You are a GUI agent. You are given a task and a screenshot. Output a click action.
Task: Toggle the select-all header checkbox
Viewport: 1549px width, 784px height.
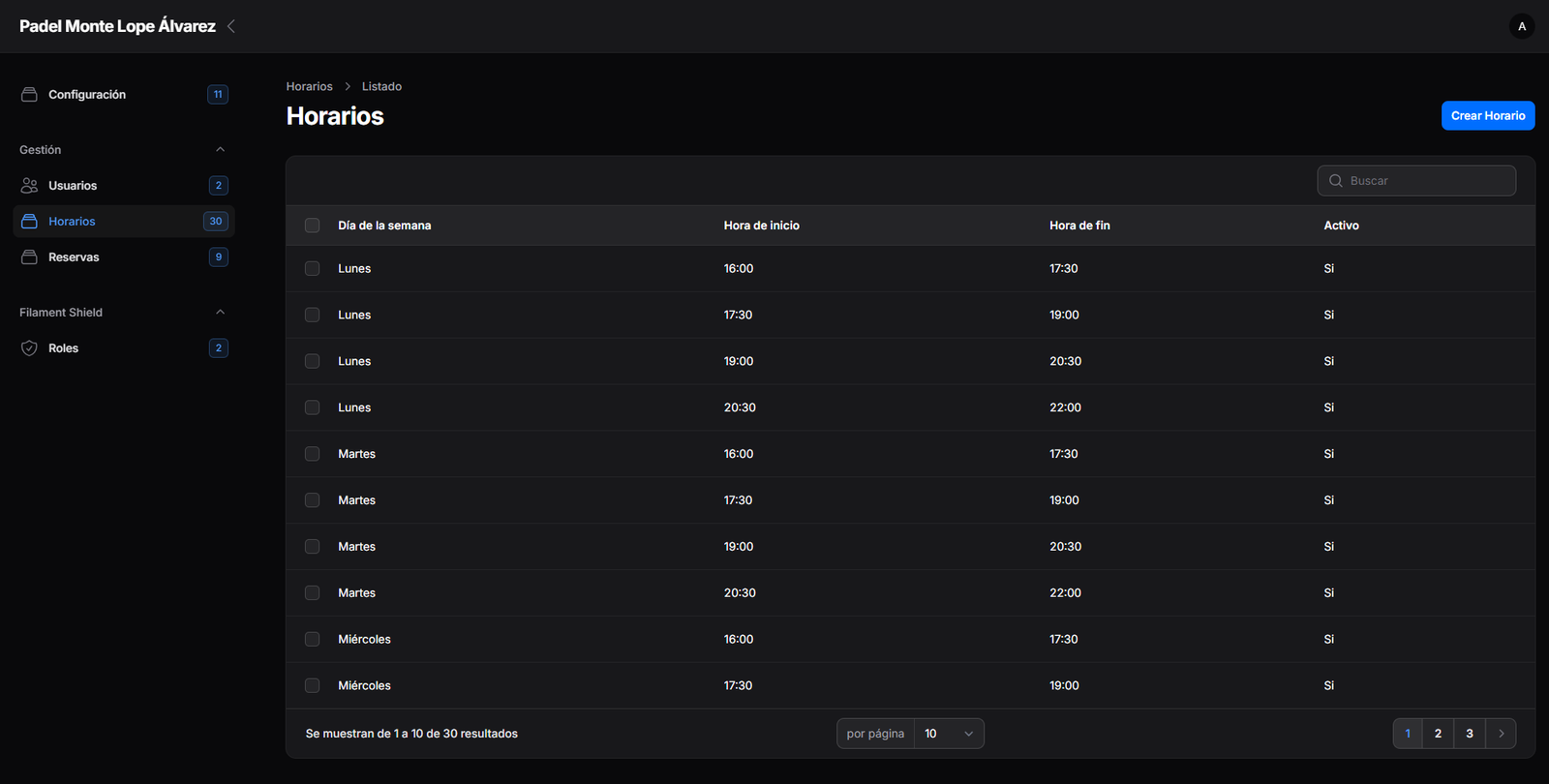click(312, 226)
